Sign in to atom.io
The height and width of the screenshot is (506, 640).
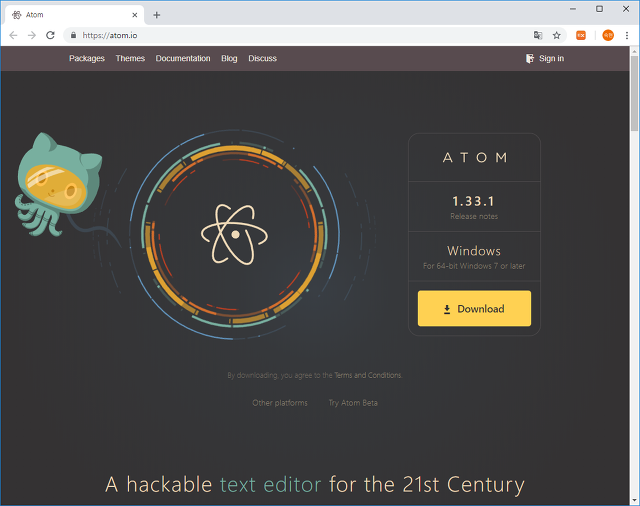click(x=551, y=58)
